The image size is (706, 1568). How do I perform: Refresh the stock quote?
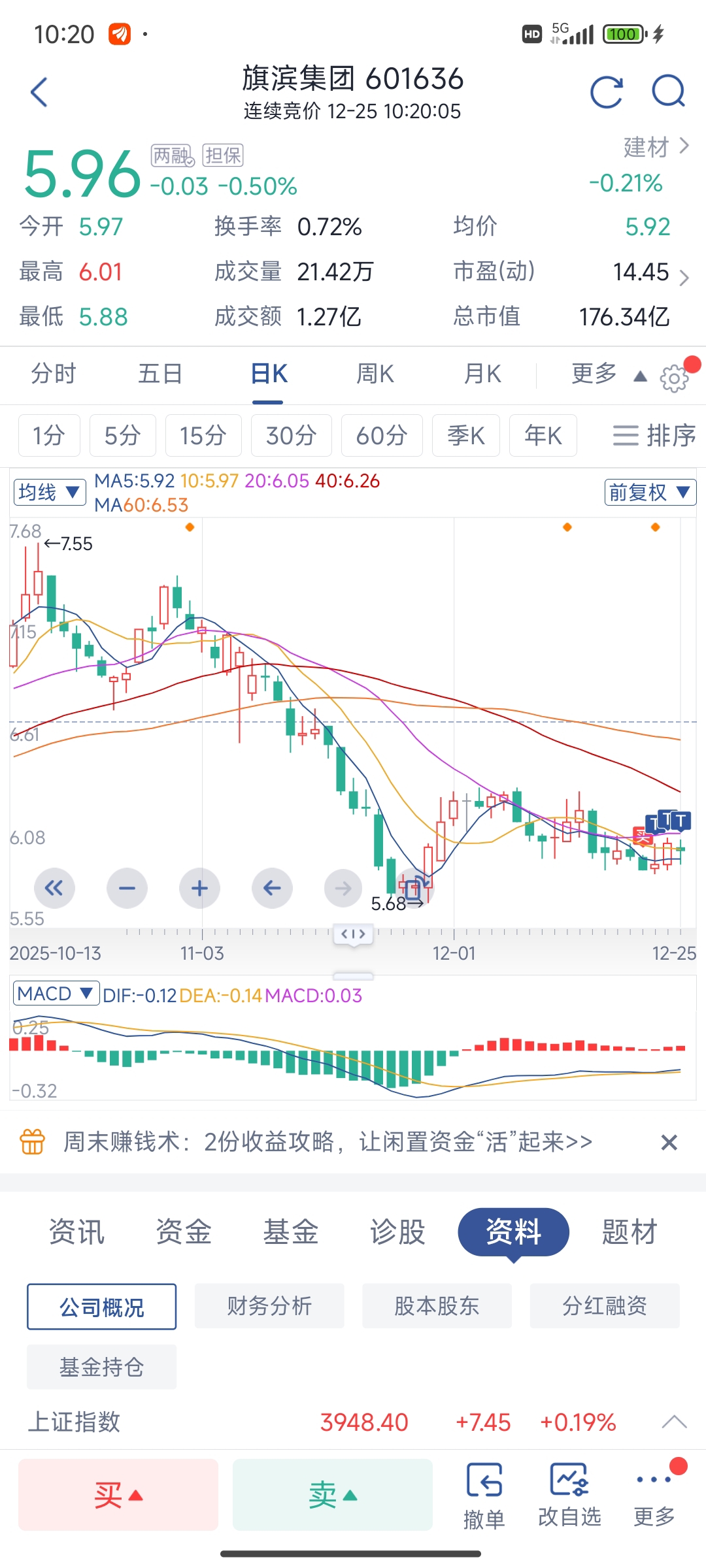606,92
